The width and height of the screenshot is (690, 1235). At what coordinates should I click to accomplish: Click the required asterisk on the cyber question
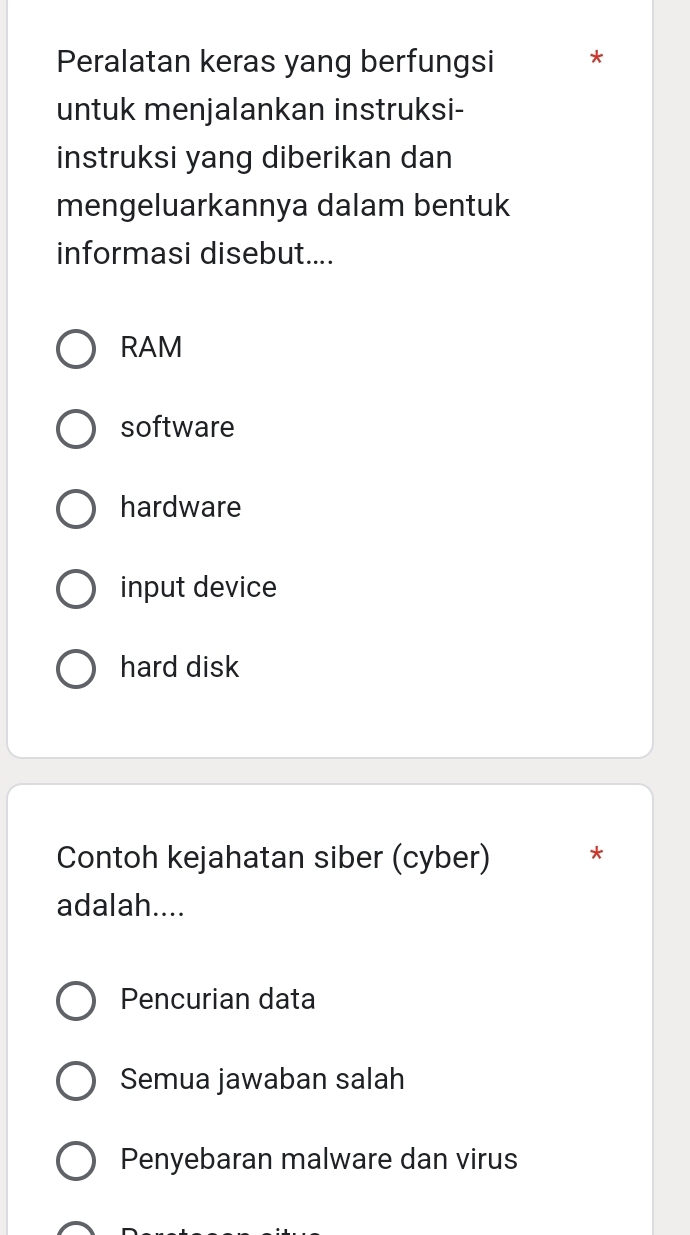[596, 856]
